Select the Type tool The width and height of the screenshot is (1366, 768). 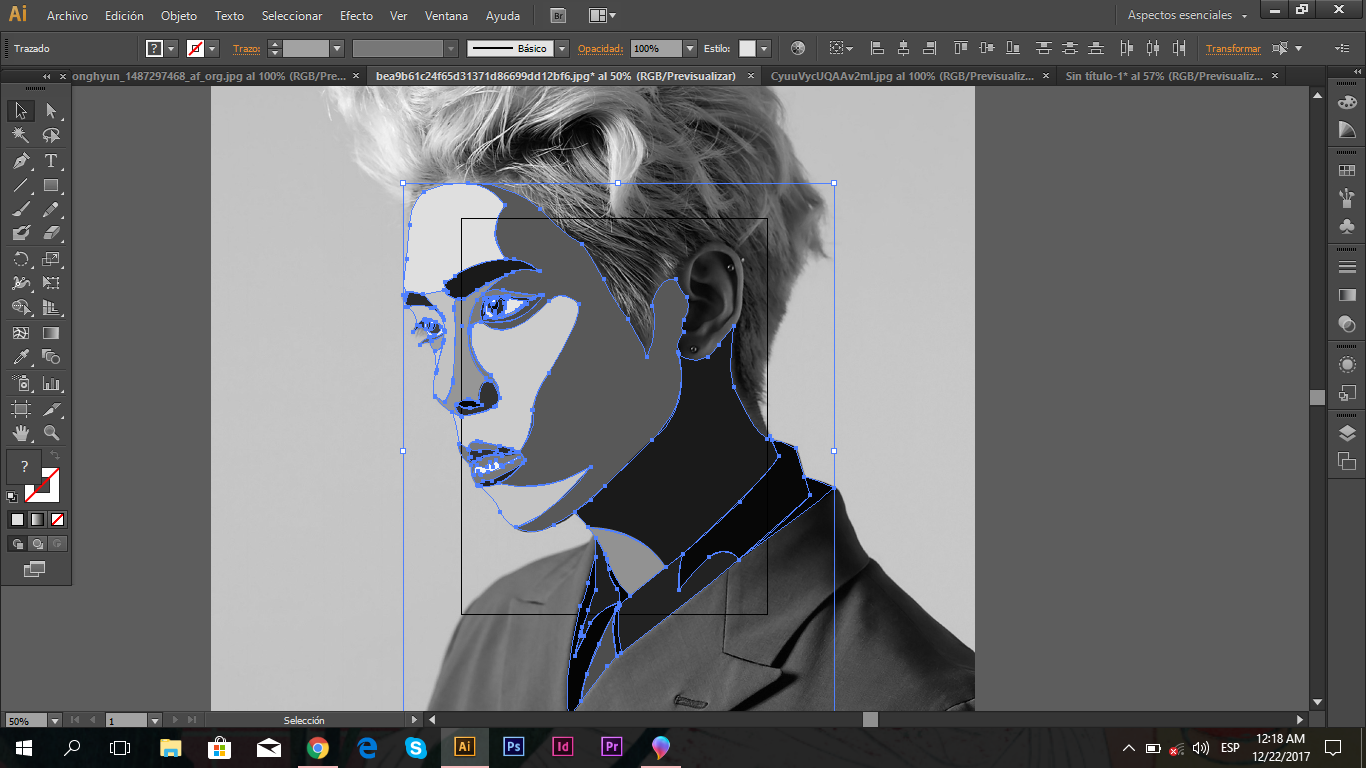[51, 161]
